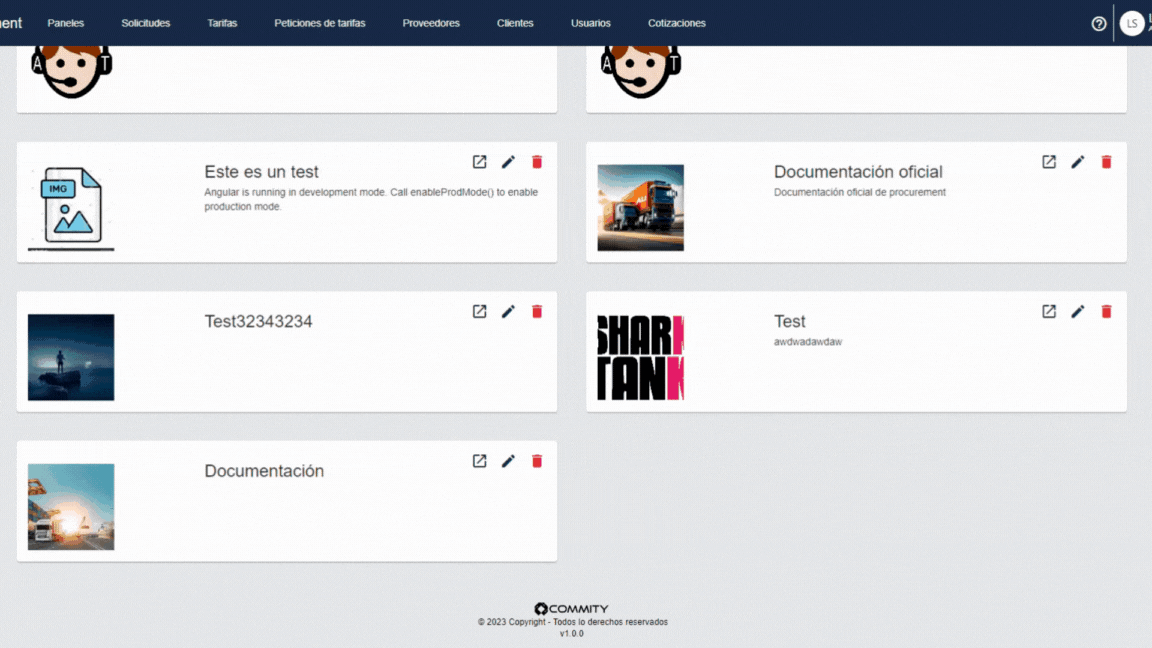Edit 'Documentación oficial' with pencil icon
The image size is (1152, 648).
click(x=1077, y=162)
